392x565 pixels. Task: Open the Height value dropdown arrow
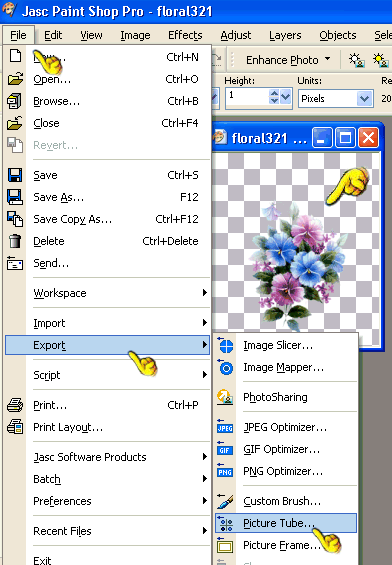[x=286, y=97]
